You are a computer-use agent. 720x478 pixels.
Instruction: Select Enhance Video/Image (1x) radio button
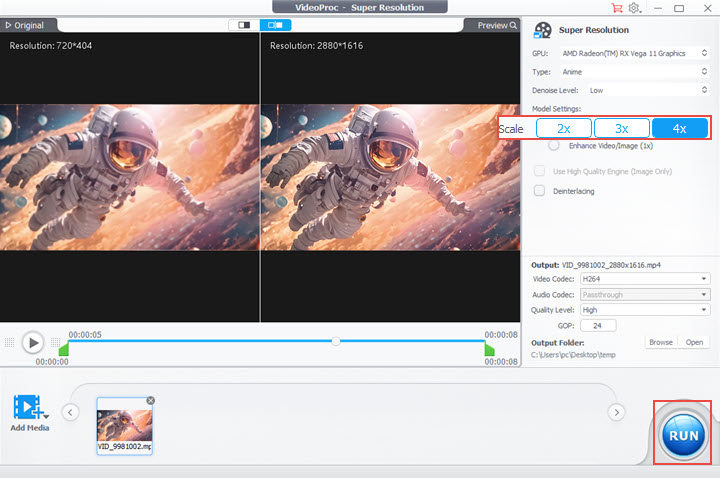(x=554, y=146)
